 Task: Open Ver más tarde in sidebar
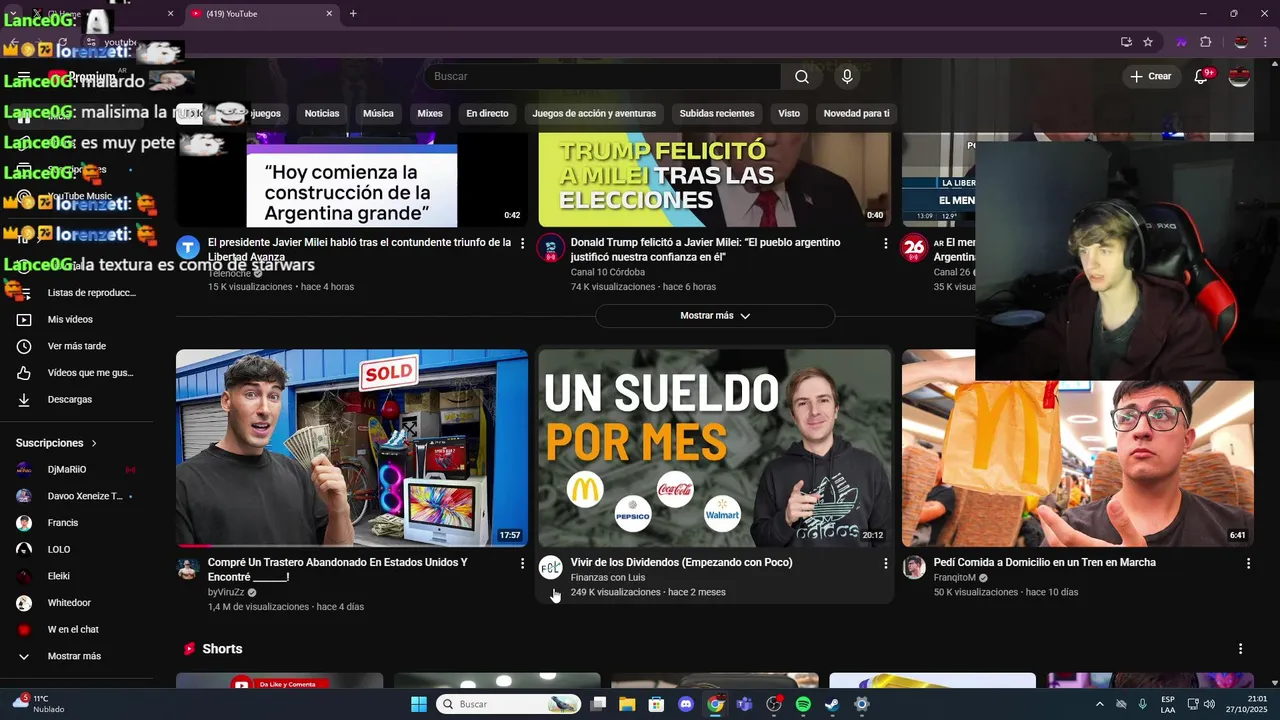[77, 346]
